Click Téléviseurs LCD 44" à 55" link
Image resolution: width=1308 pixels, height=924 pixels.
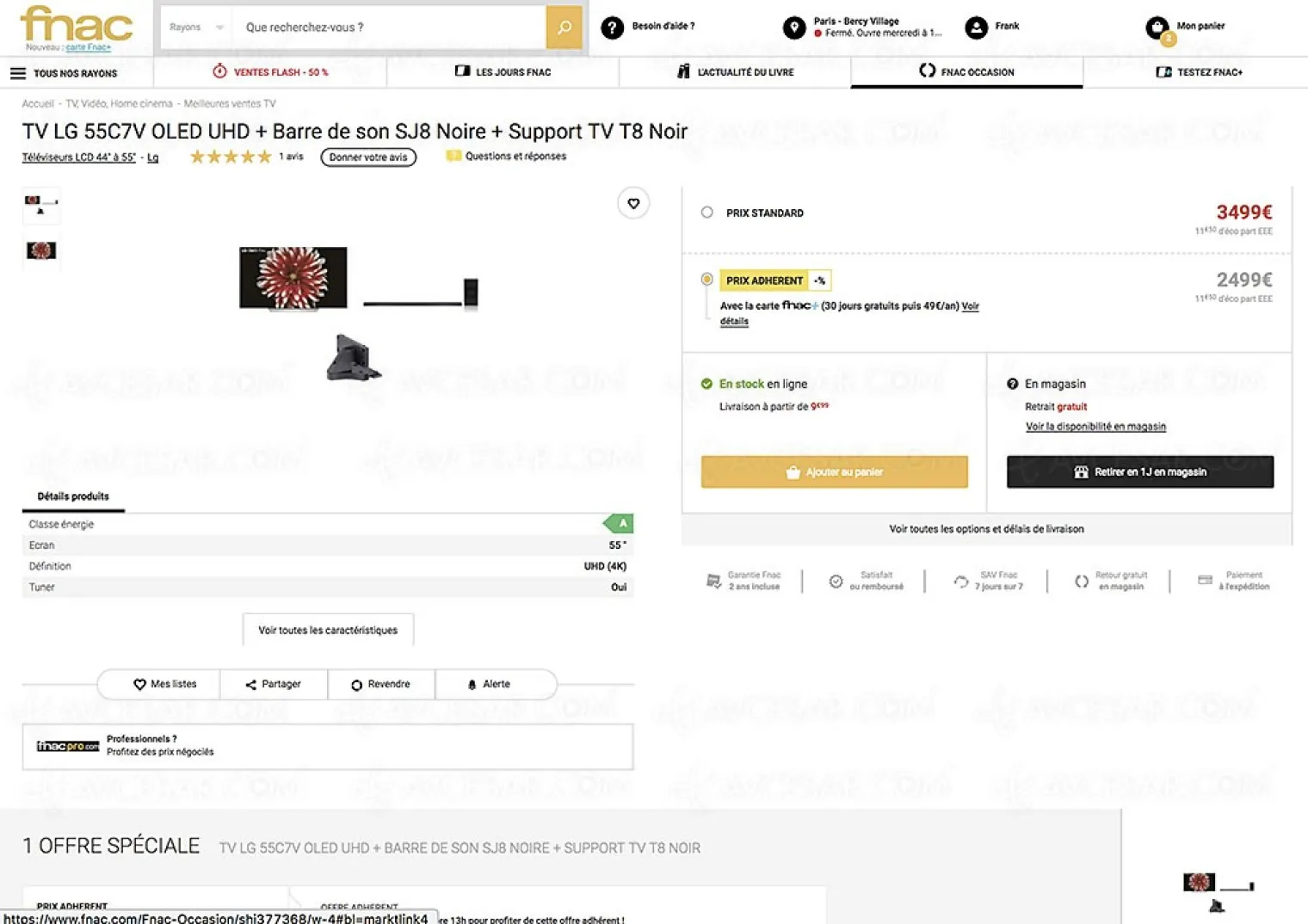pyautogui.click(x=78, y=157)
